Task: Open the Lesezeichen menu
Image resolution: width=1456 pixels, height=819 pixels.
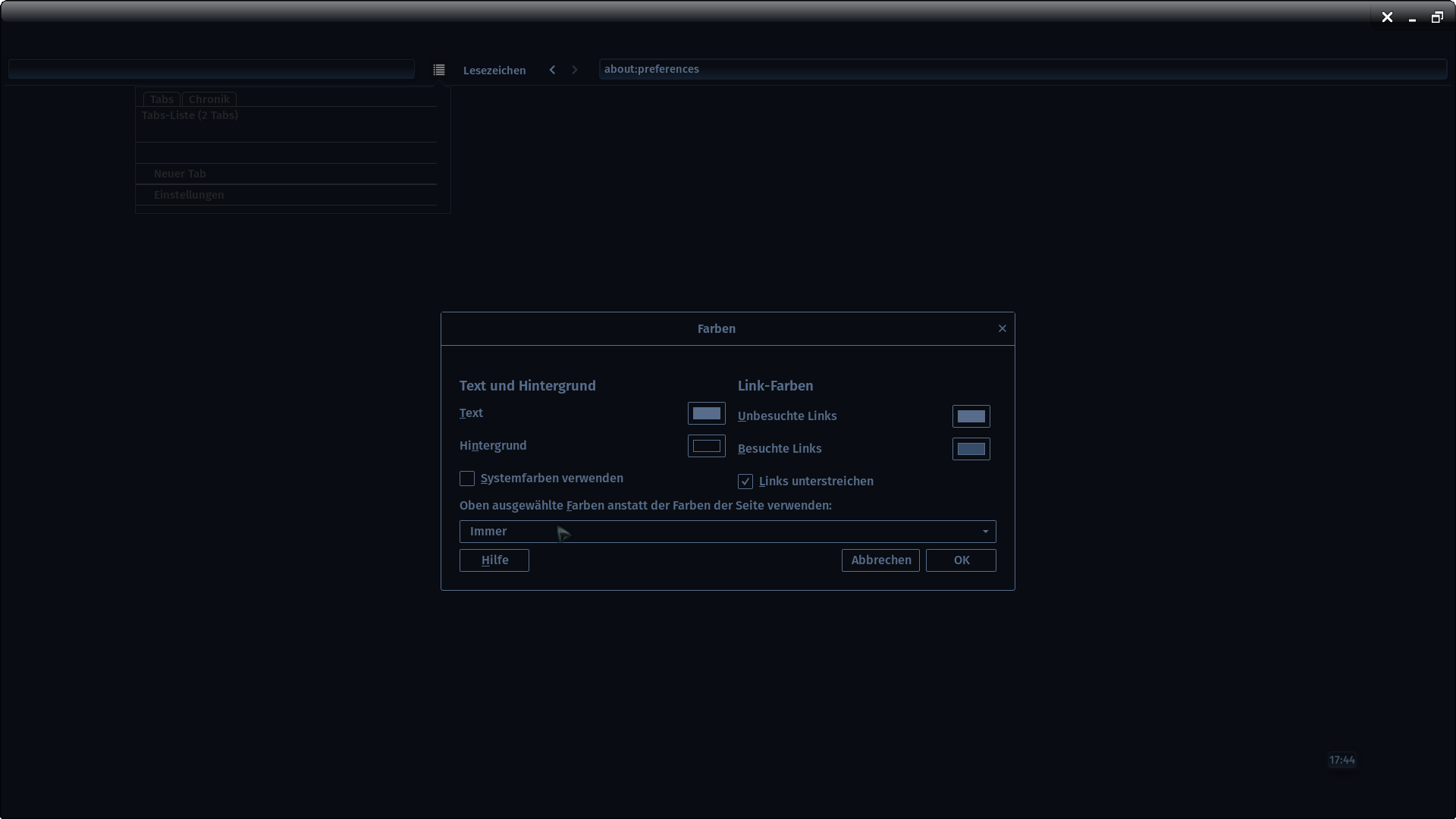Action: click(494, 70)
